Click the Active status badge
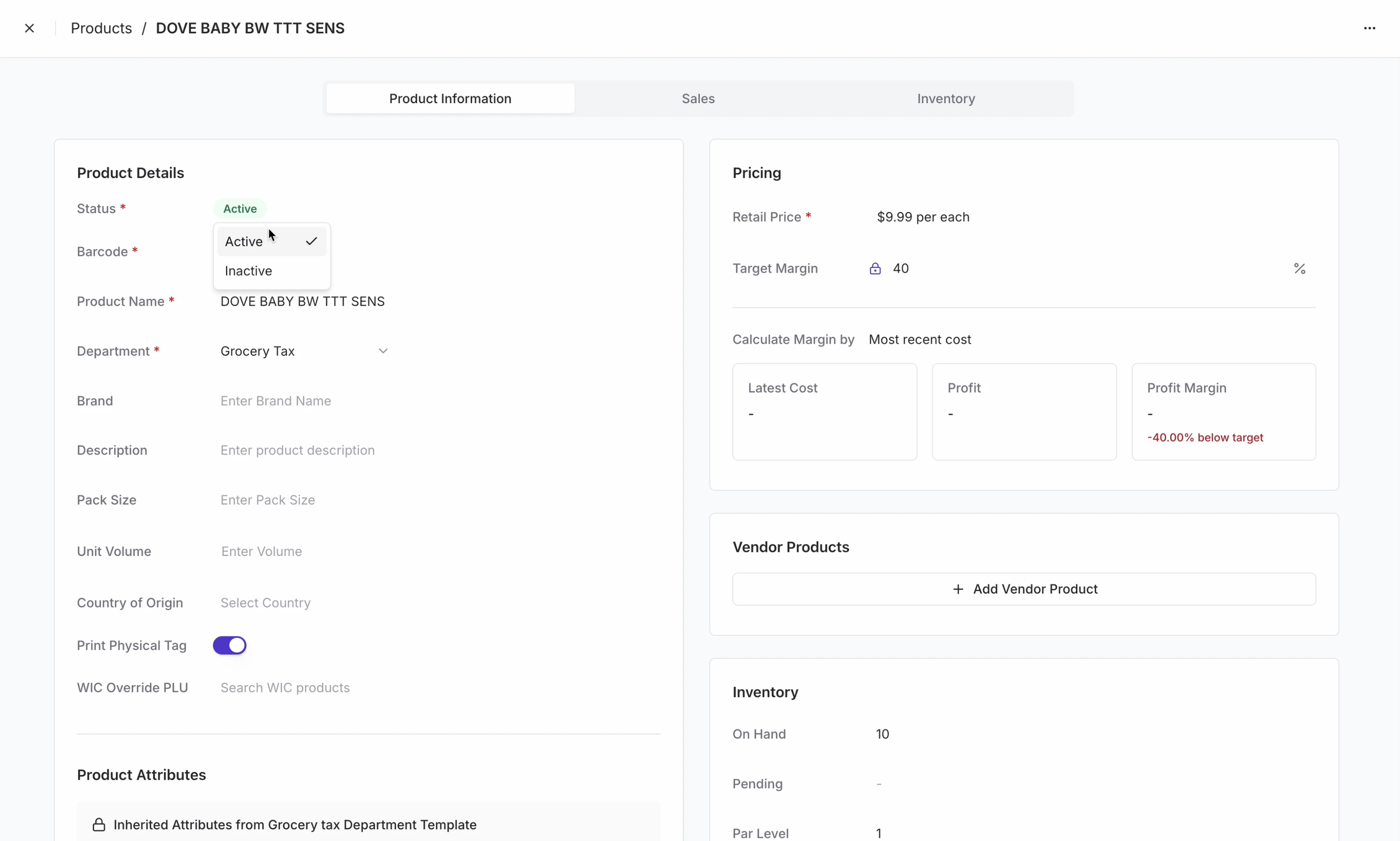The width and height of the screenshot is (1400, 841). click(x=240, y=209)
